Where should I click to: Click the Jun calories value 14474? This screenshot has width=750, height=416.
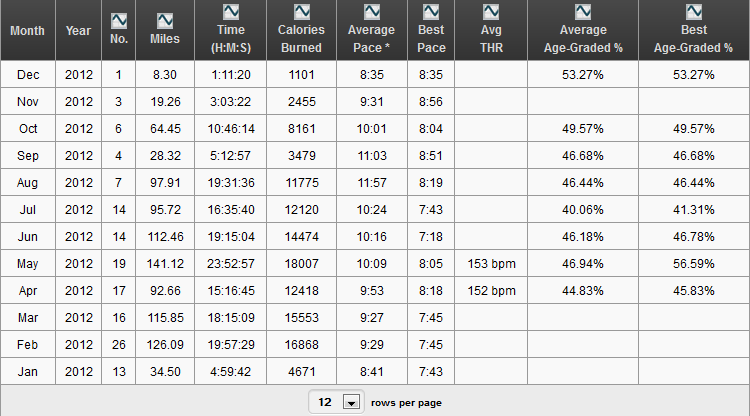pos(301,237)
